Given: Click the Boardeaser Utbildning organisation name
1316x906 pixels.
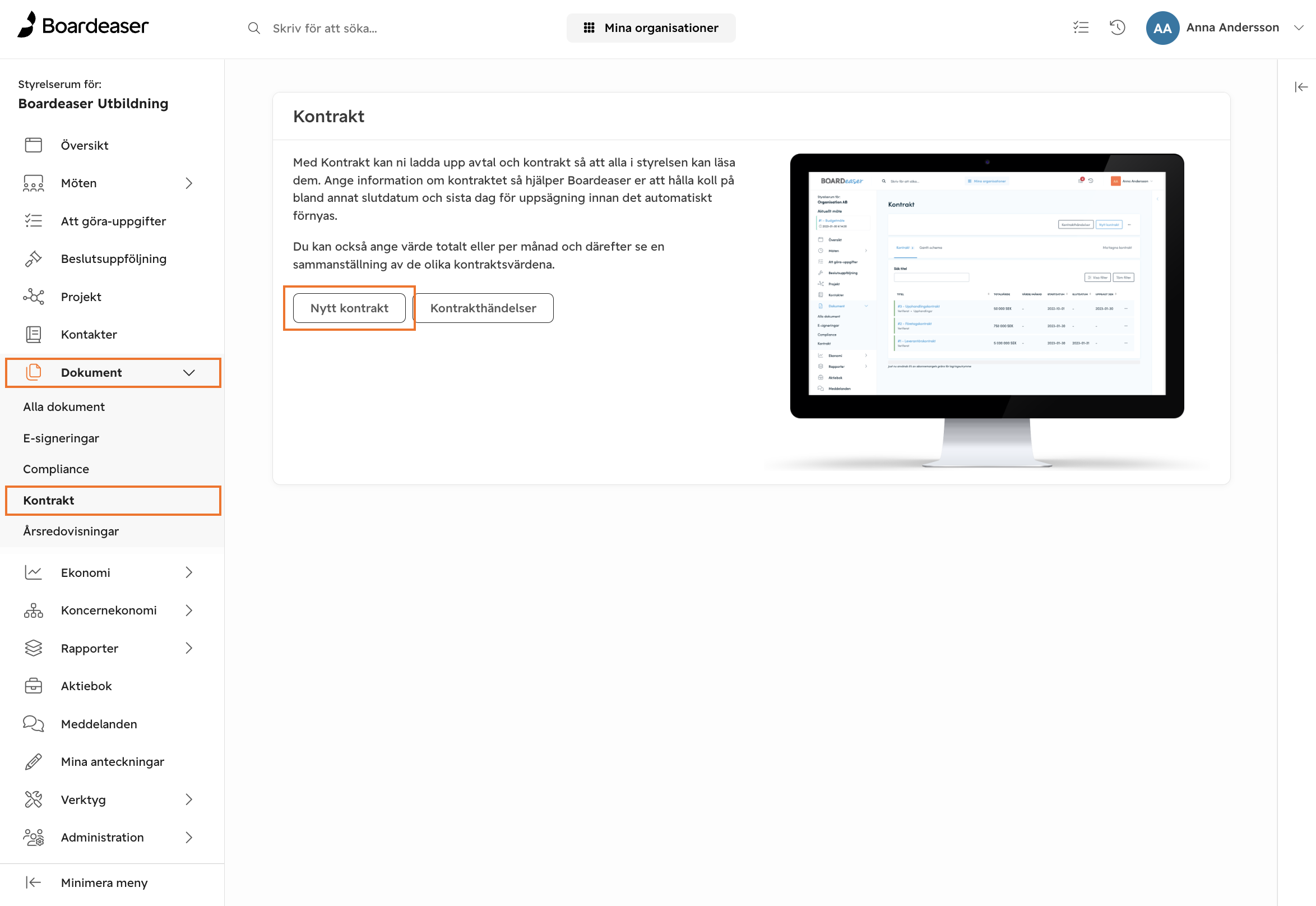Looking at the screenshot, I should [x=93, y=103].
